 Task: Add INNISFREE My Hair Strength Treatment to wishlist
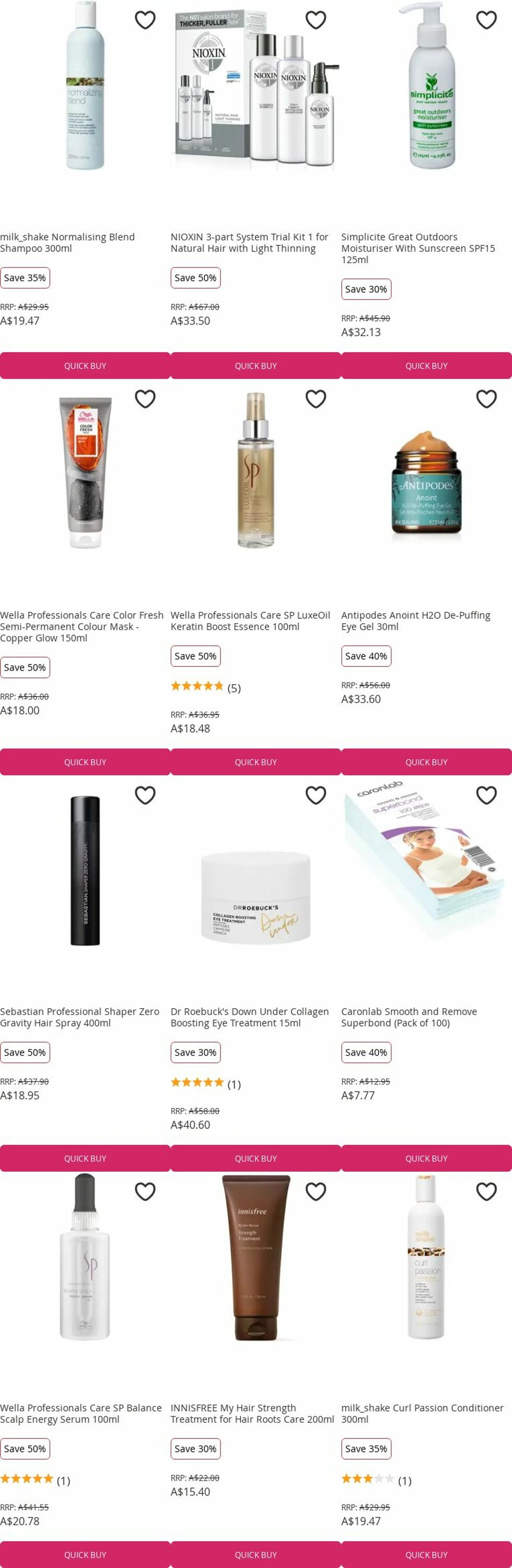pos(316,1191)
